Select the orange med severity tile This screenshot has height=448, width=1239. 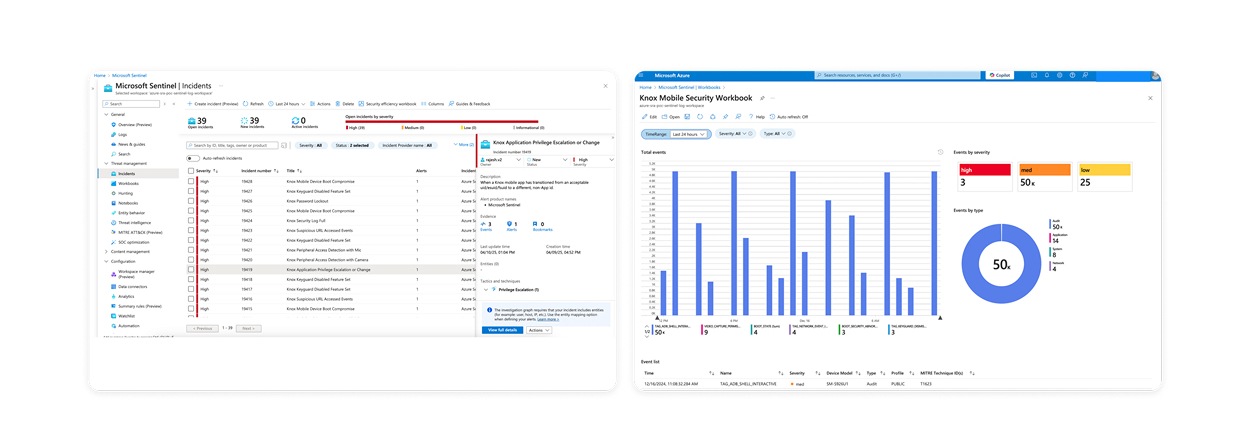1043,177
